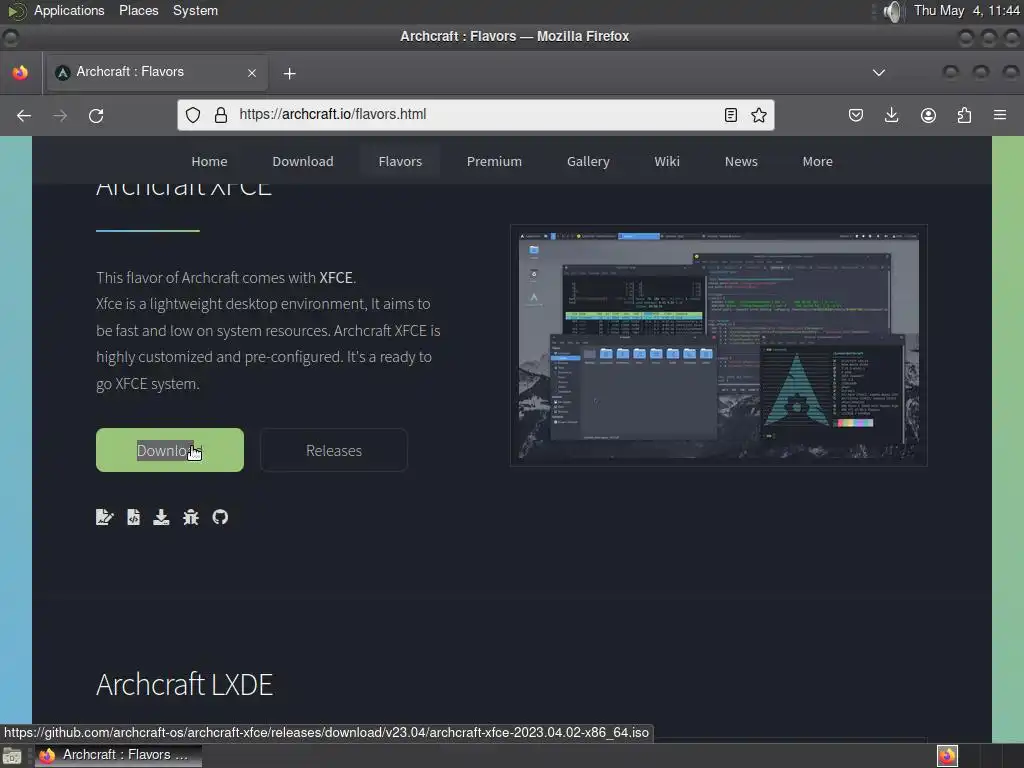Go to the Home page
Viewport: 1024px width, 768px height.
pyautogui.click(x=210, y=161)
